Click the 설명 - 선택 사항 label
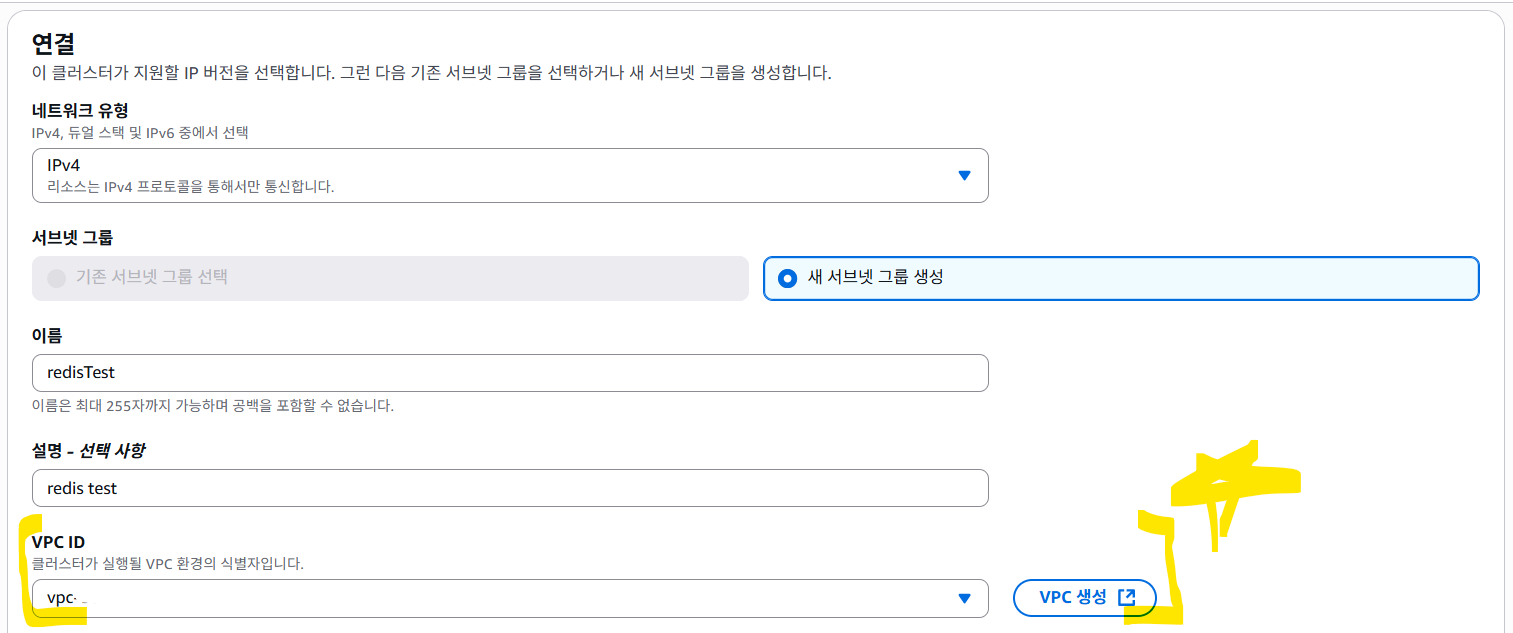 tap(88, 450)
